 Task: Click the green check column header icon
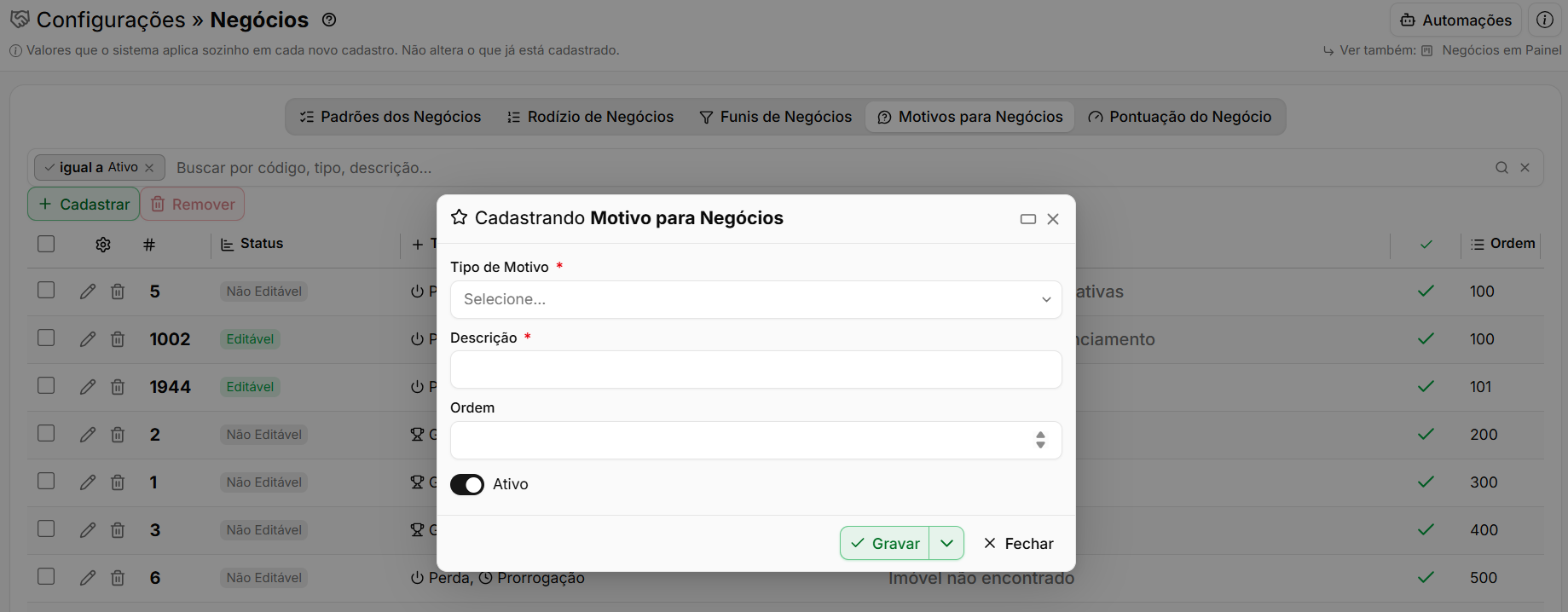pyautogui.click(x=1426, y=245)
